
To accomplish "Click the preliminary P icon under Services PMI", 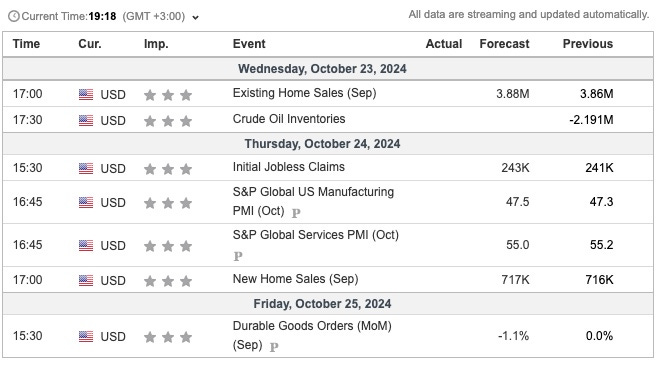I will pos(238,256).
